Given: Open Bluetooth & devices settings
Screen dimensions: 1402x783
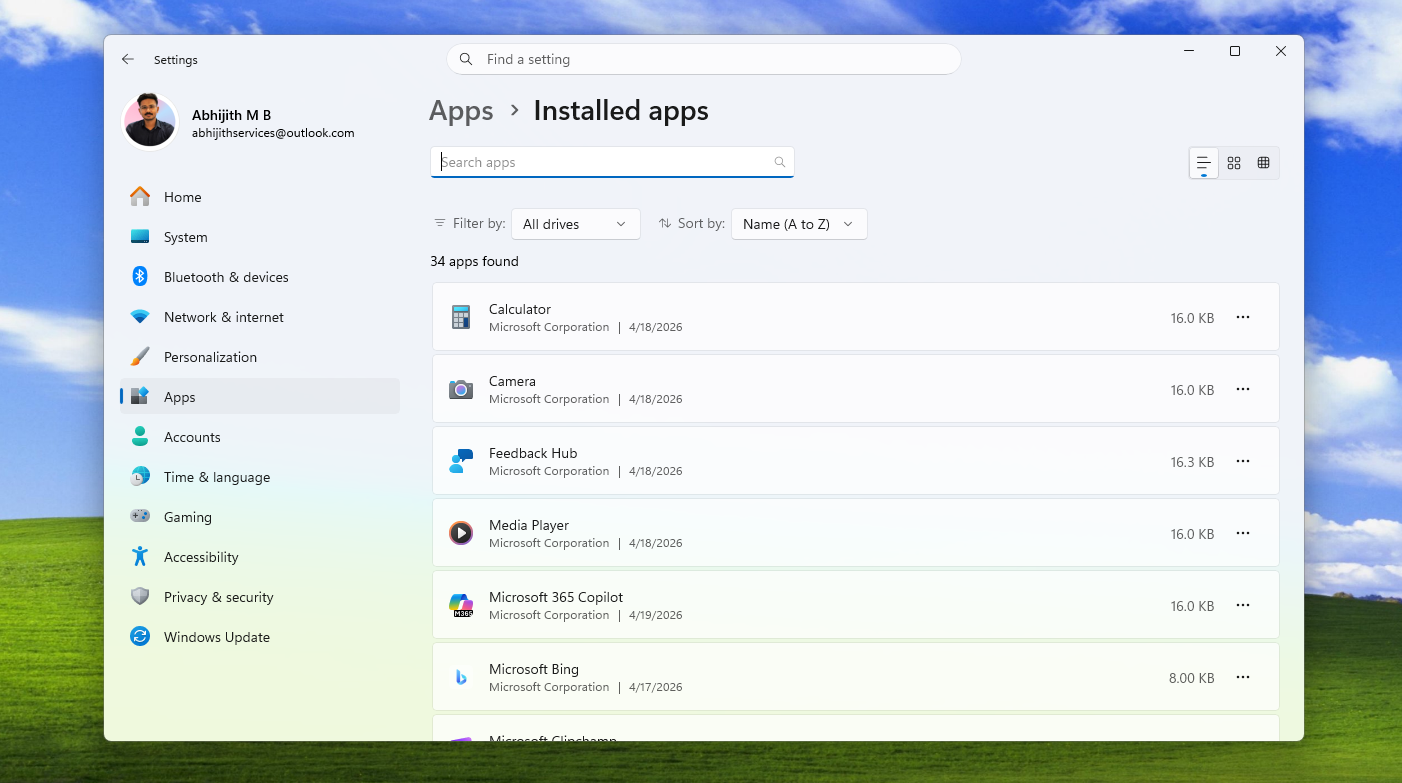Looking at the screenshot, I should (x=225, y=277).
